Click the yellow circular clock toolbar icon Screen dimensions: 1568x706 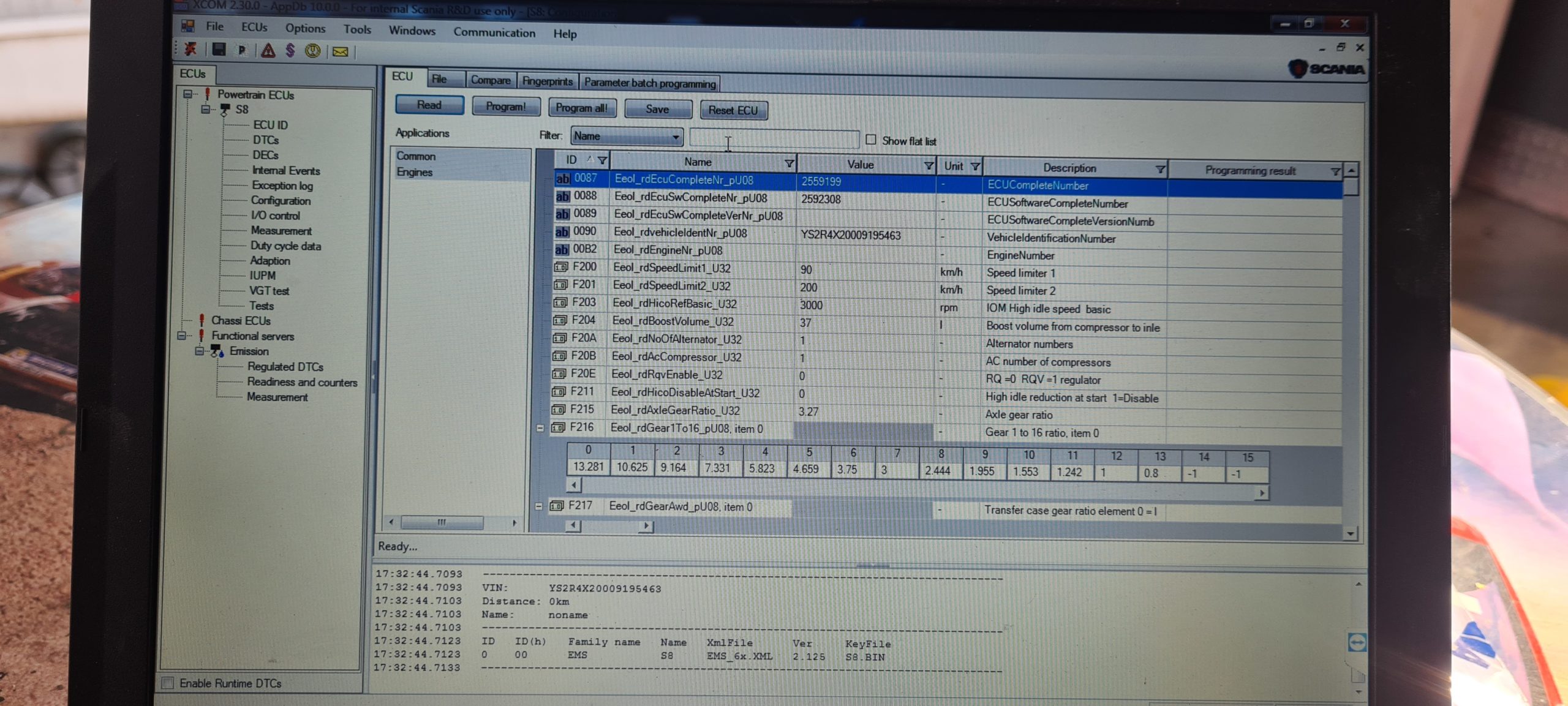pos(313,51)
